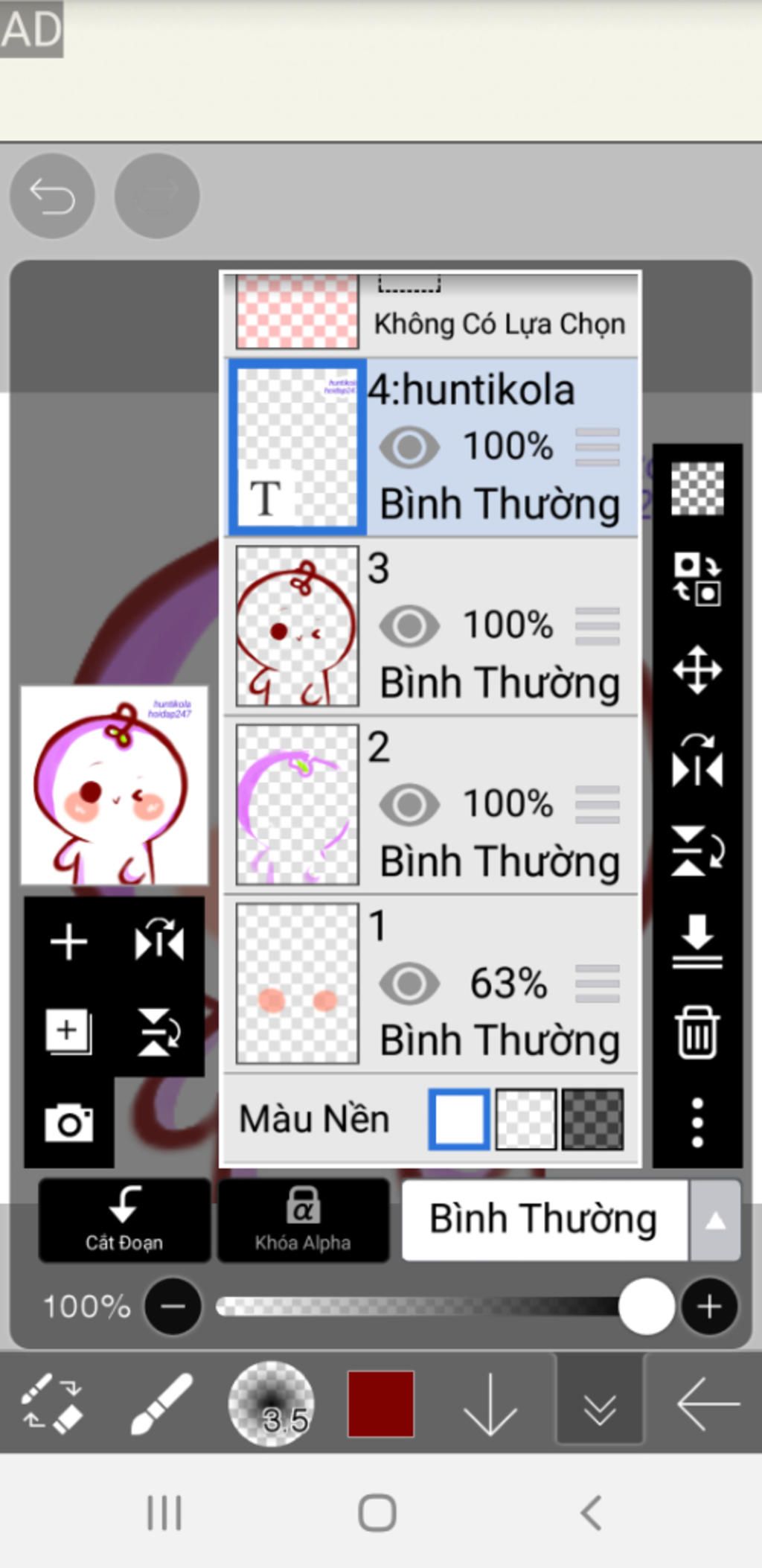Open the dark red color swatch
Screen dimensions: 762x1568
(381, 1403)
